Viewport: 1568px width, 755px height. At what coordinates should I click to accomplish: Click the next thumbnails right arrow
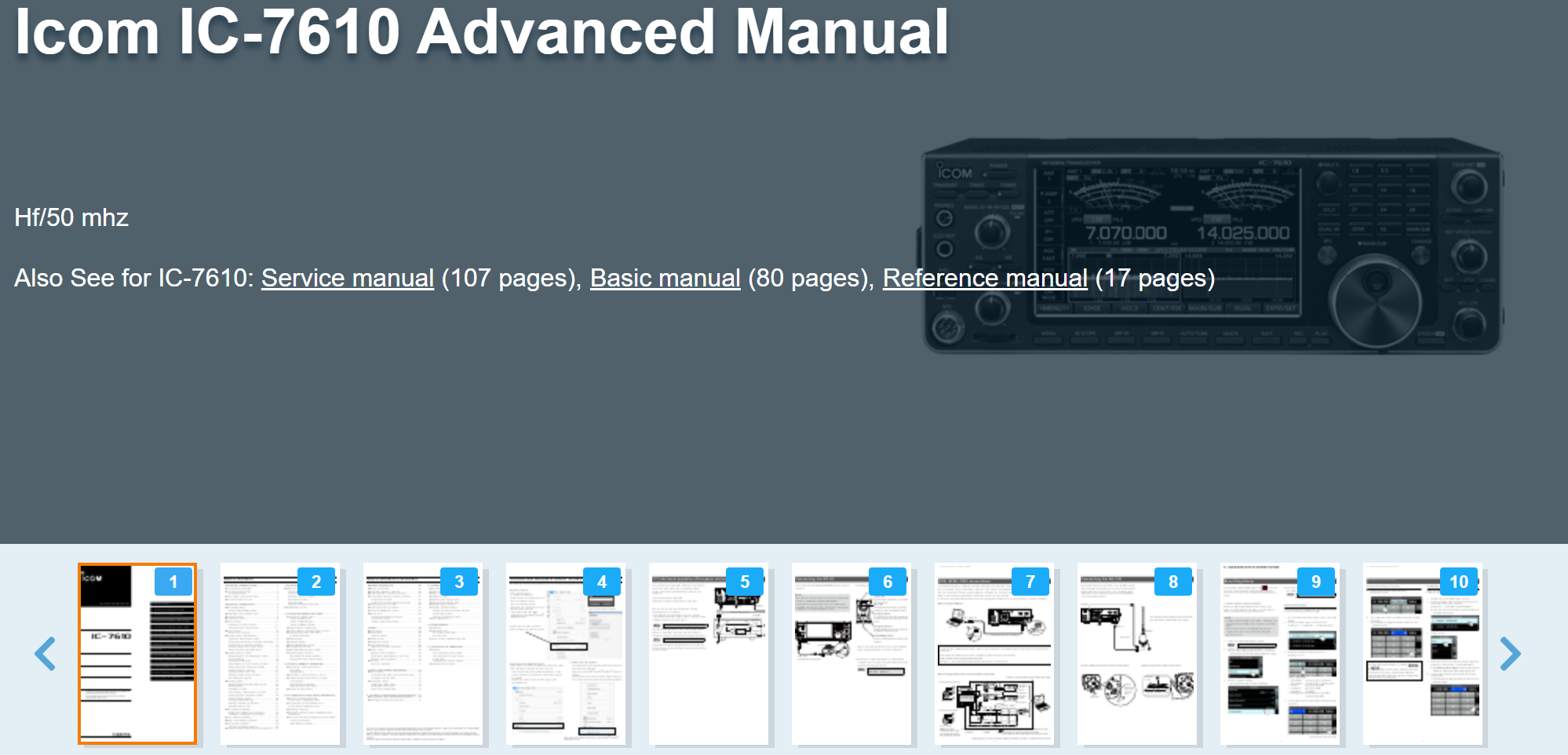1509,653
